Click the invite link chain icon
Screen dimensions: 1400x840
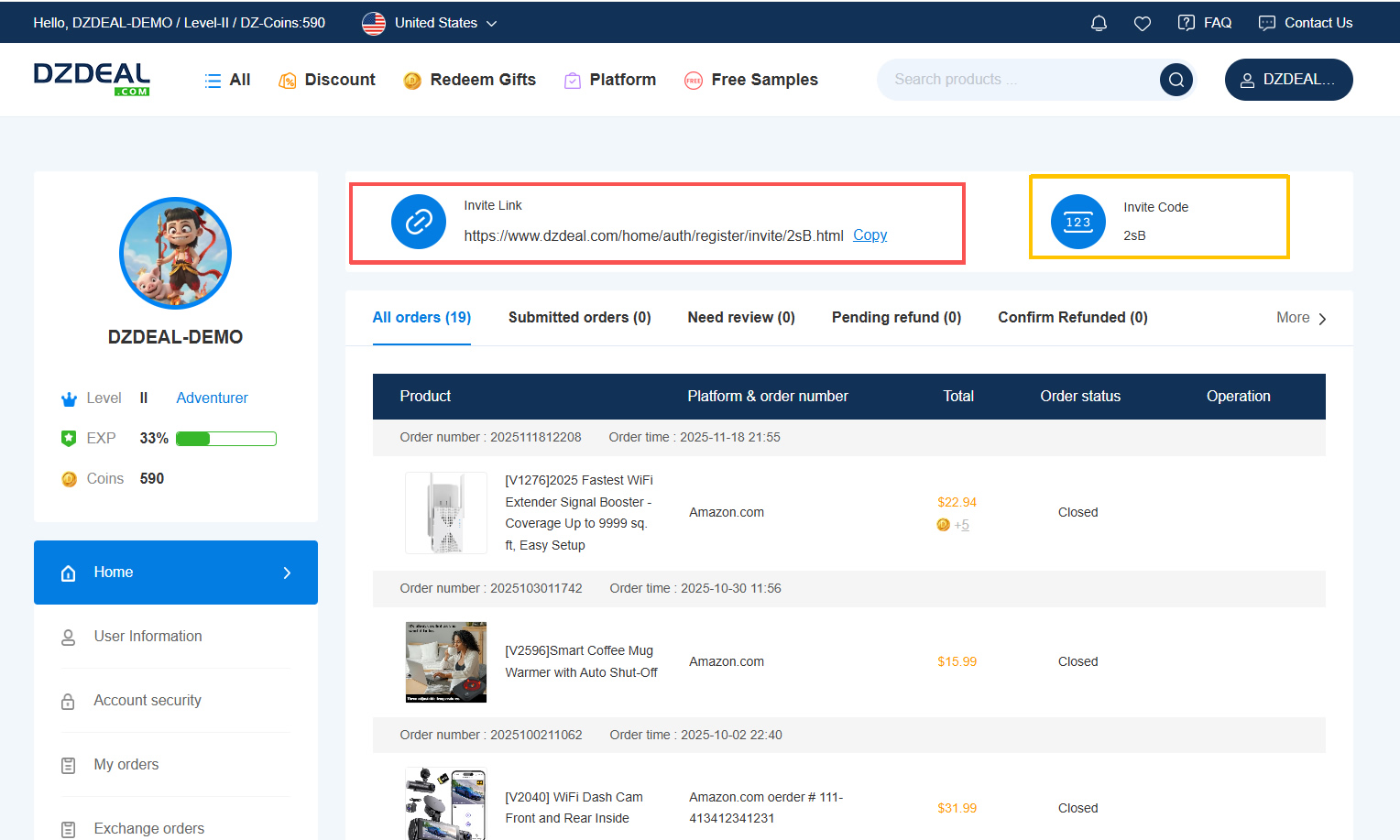pyautogui.click(x=419, y=222)
